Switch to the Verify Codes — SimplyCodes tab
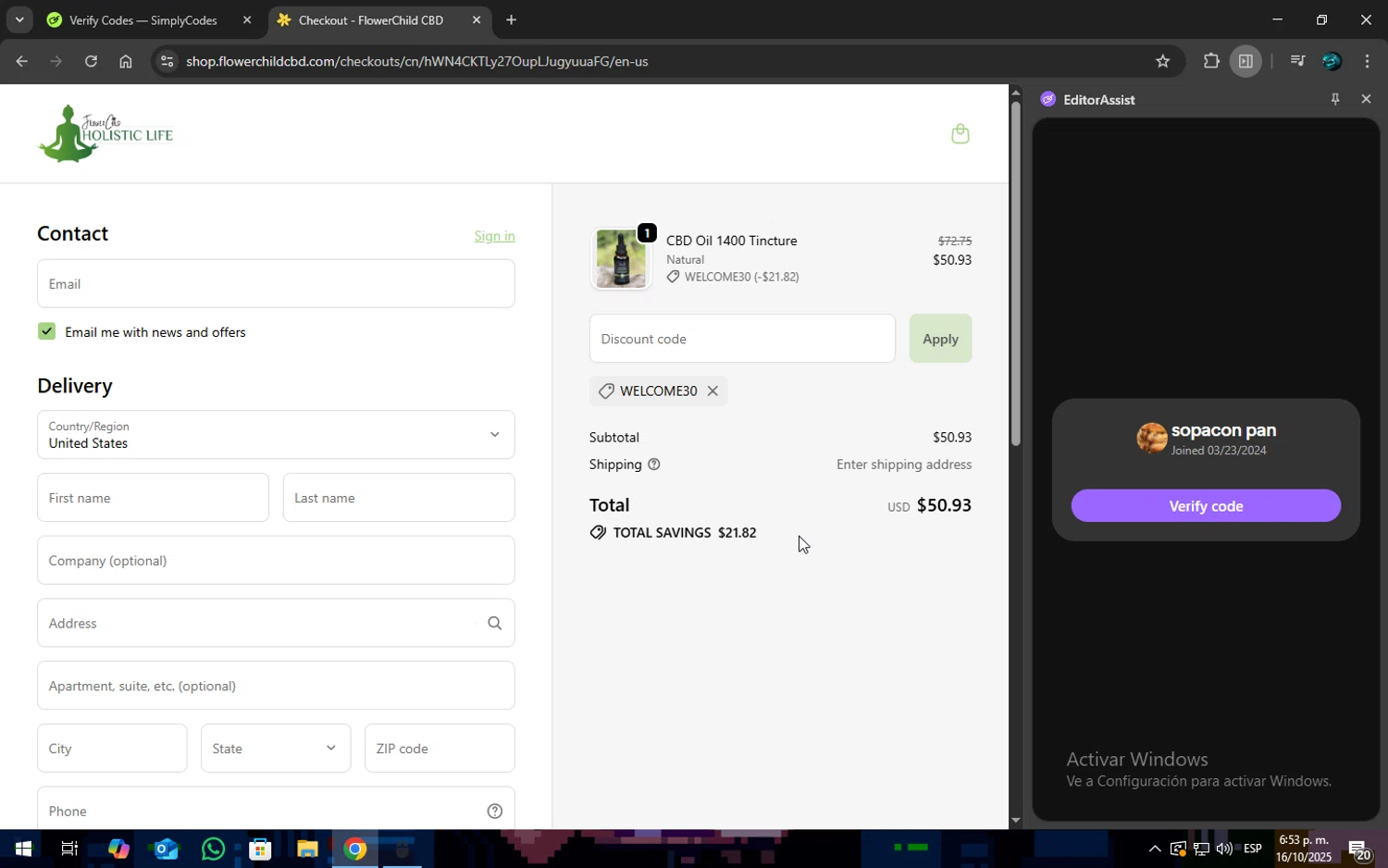The height and width of the screenshot is (868, 1388). pos(143,20)
